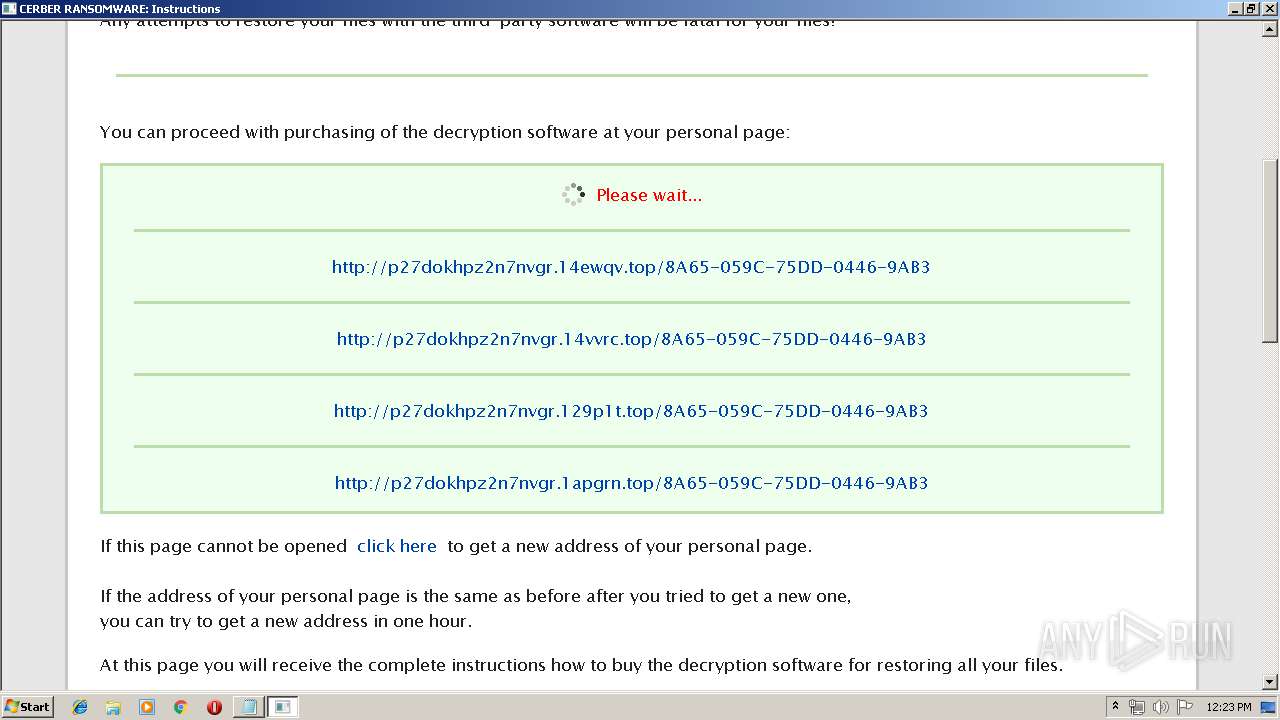This screenshot has height=720, width=1280.
Task: Minimize the CERBER RANSOMWARE window
Action: (x=1236, y=8)
